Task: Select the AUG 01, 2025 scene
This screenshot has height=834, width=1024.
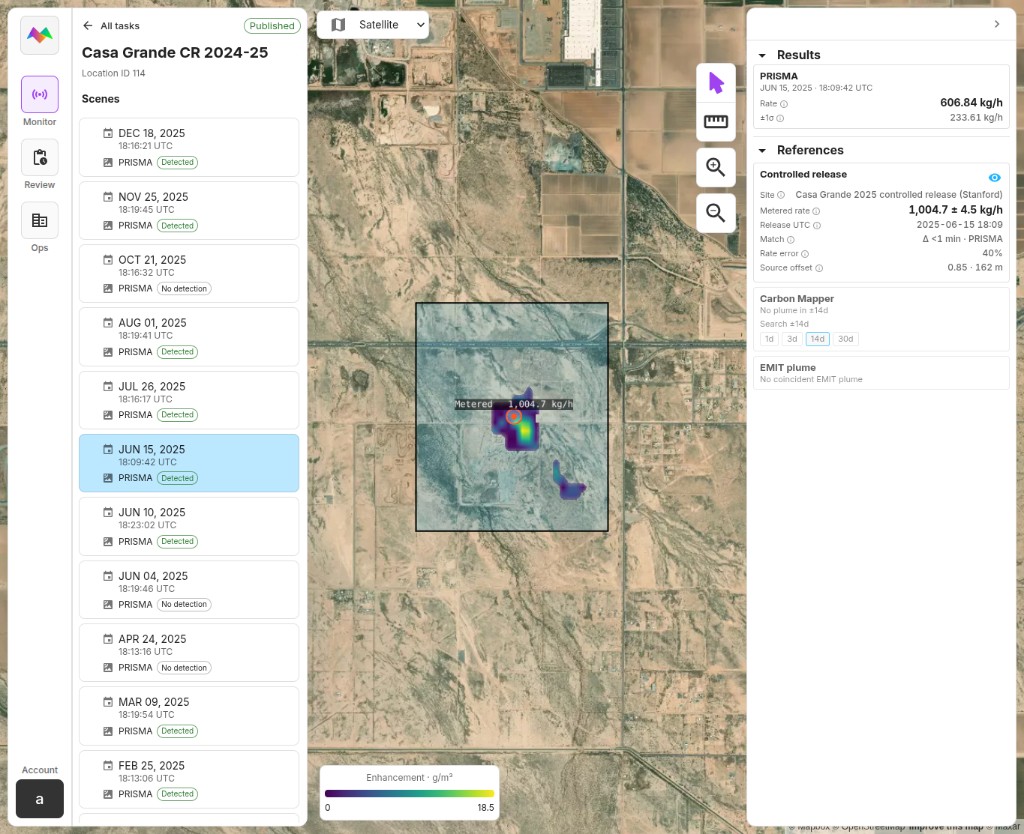Action: click(x=189, y=336)
